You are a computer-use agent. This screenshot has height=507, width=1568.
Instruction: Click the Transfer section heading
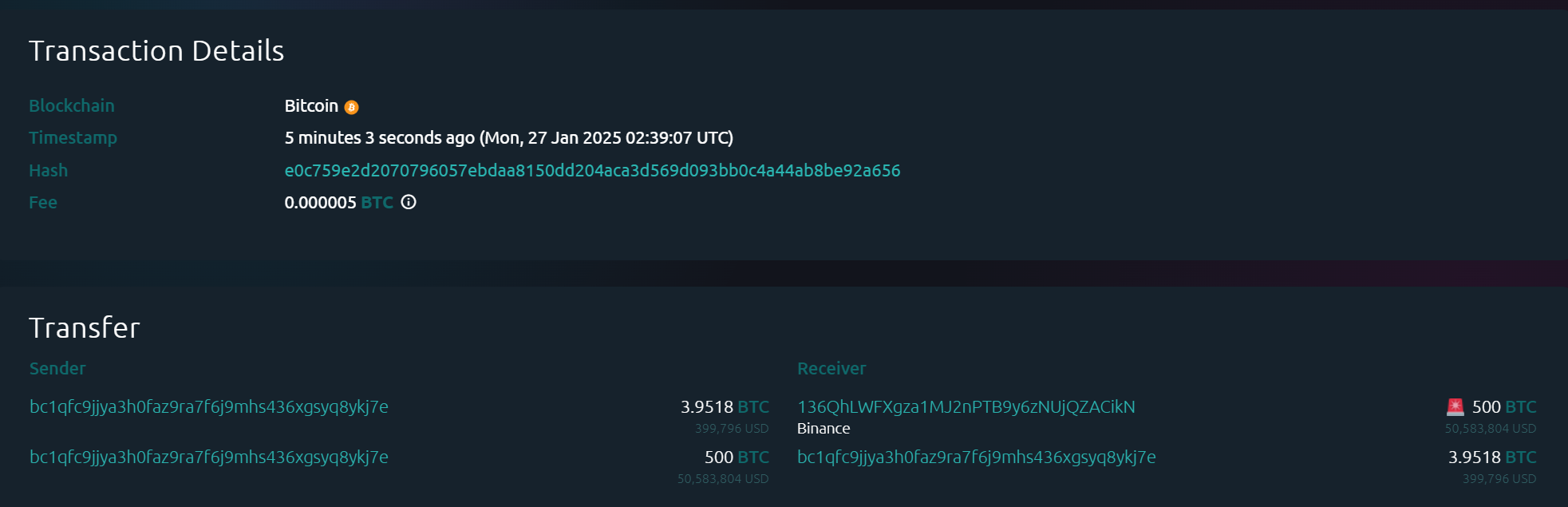(84, 327)
